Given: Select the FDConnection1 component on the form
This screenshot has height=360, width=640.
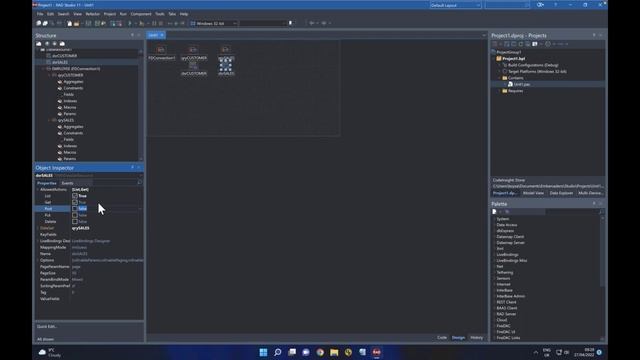Looking at the screenshot, I should [x=161, y=50].
